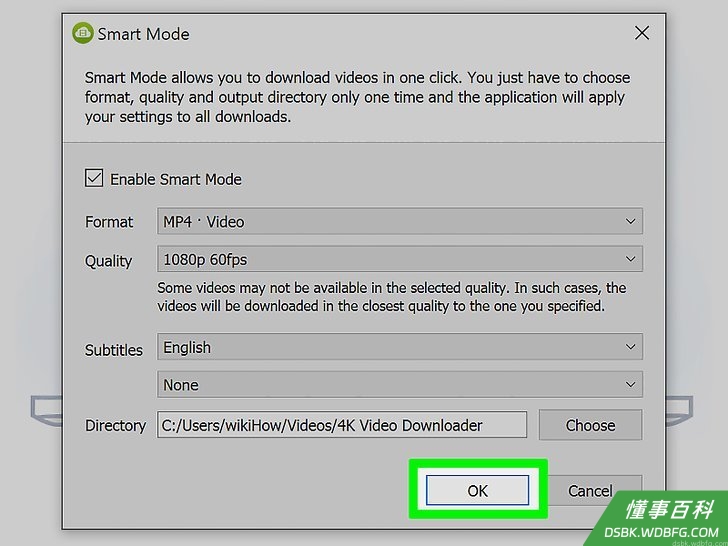Click the Directory path input field
Screen dimensions: 728x546
[x=342, y=424]
